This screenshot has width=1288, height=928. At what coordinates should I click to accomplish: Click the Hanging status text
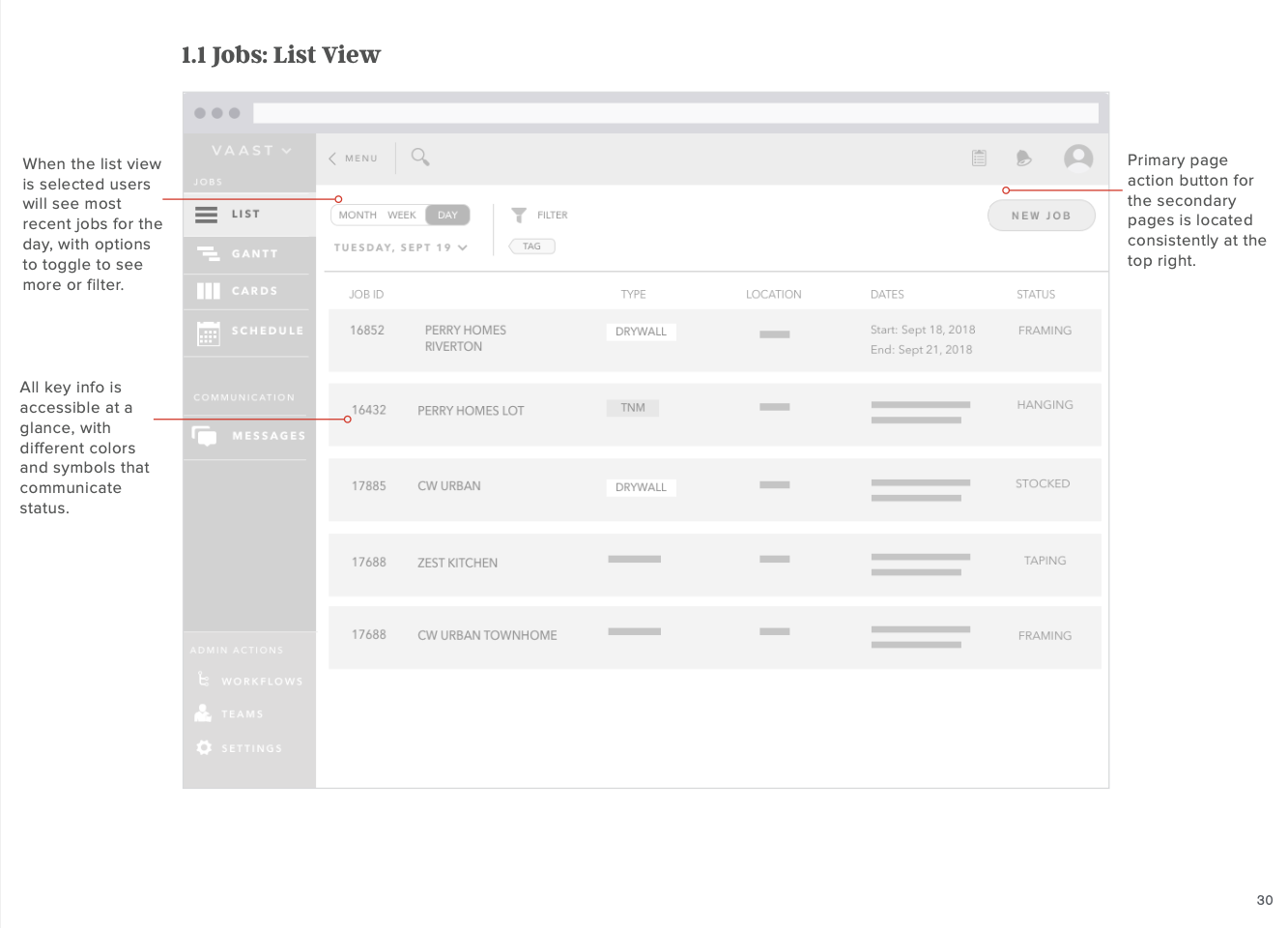coord(1045,405)
